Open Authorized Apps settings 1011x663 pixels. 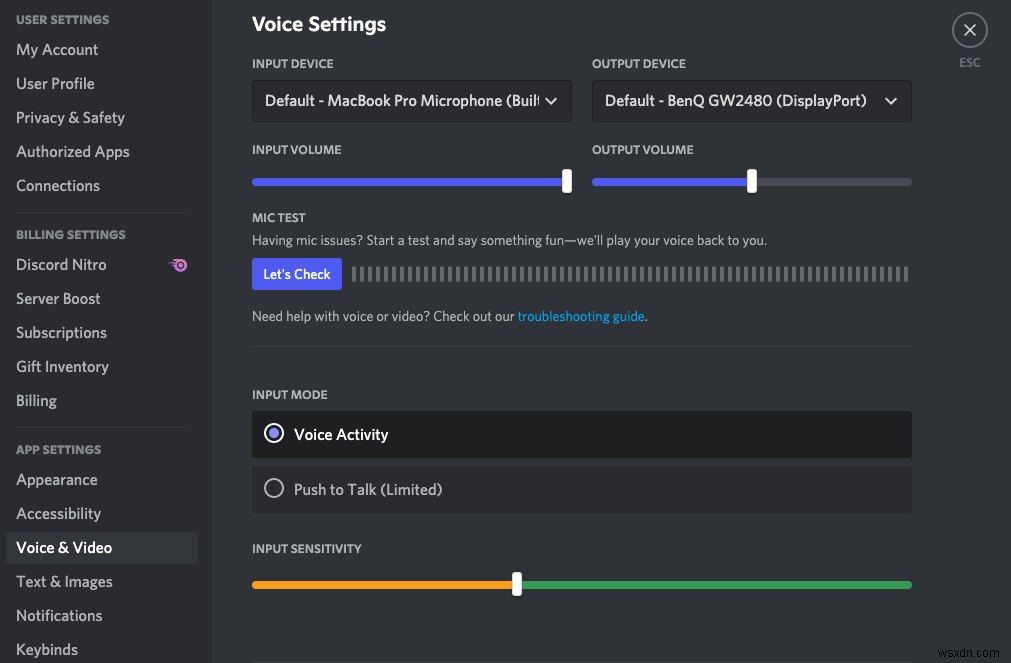[x=72, y=151]
